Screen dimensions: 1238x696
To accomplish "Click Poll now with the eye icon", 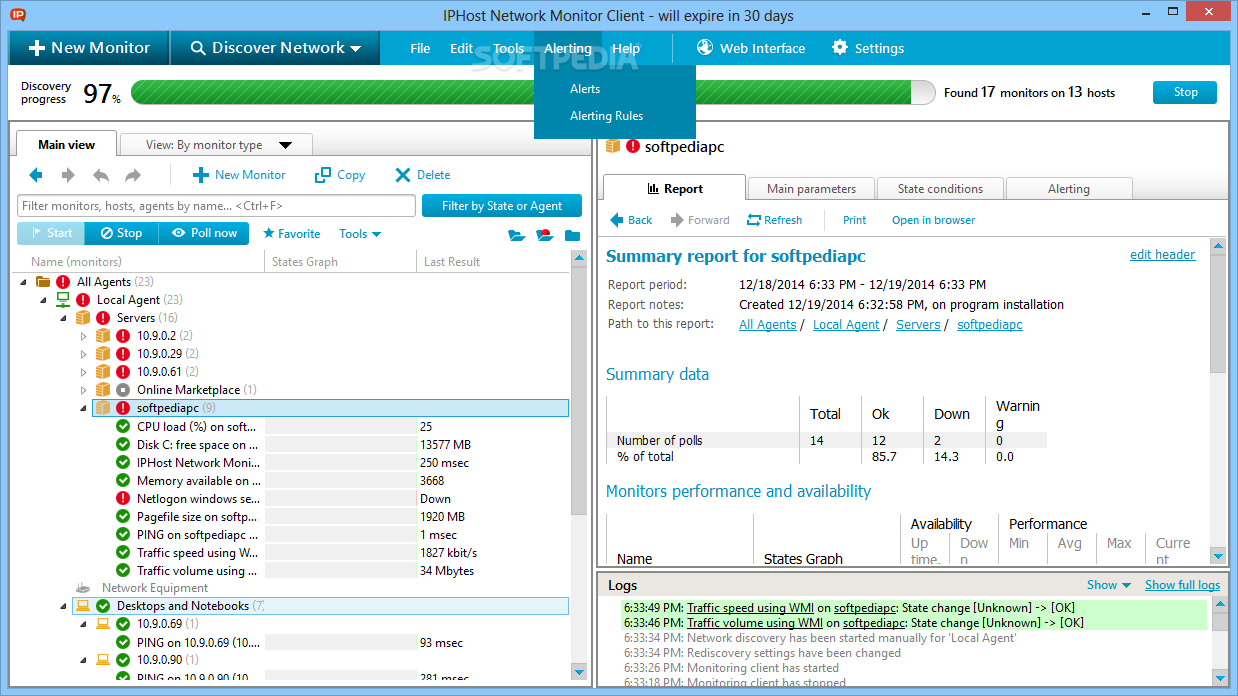I will (x=203, y=233).
